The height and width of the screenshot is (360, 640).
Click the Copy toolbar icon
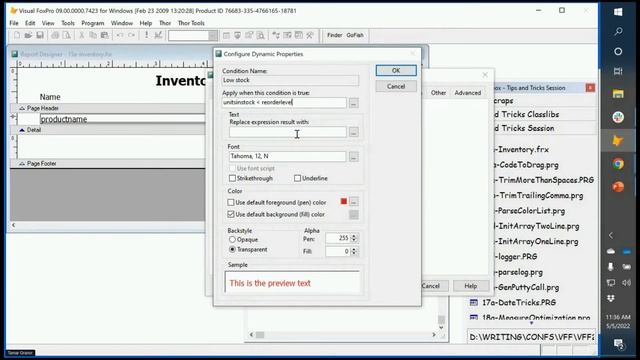[x=93, y=36]
